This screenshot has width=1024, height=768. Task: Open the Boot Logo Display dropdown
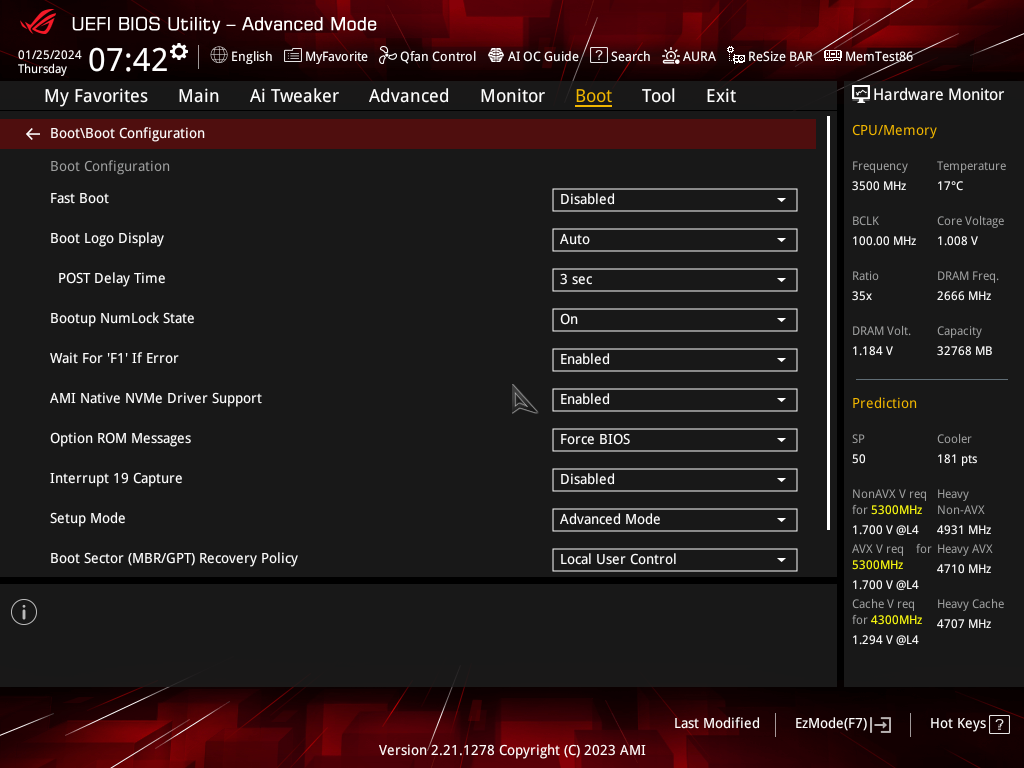click(x=674, y=239)
